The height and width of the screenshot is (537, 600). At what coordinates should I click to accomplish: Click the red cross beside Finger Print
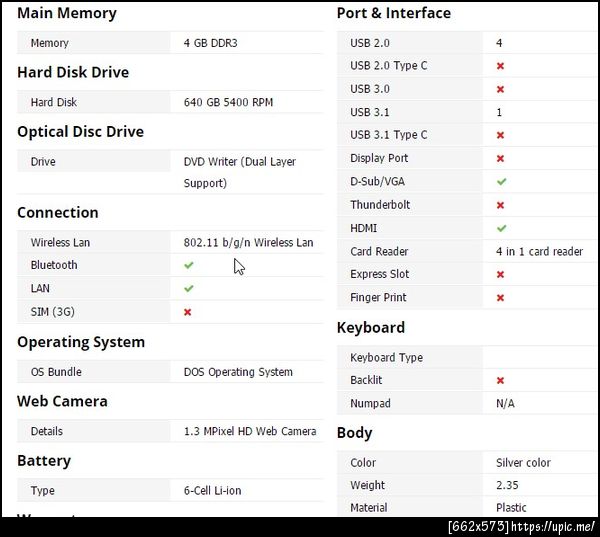(x=500, y=297)
